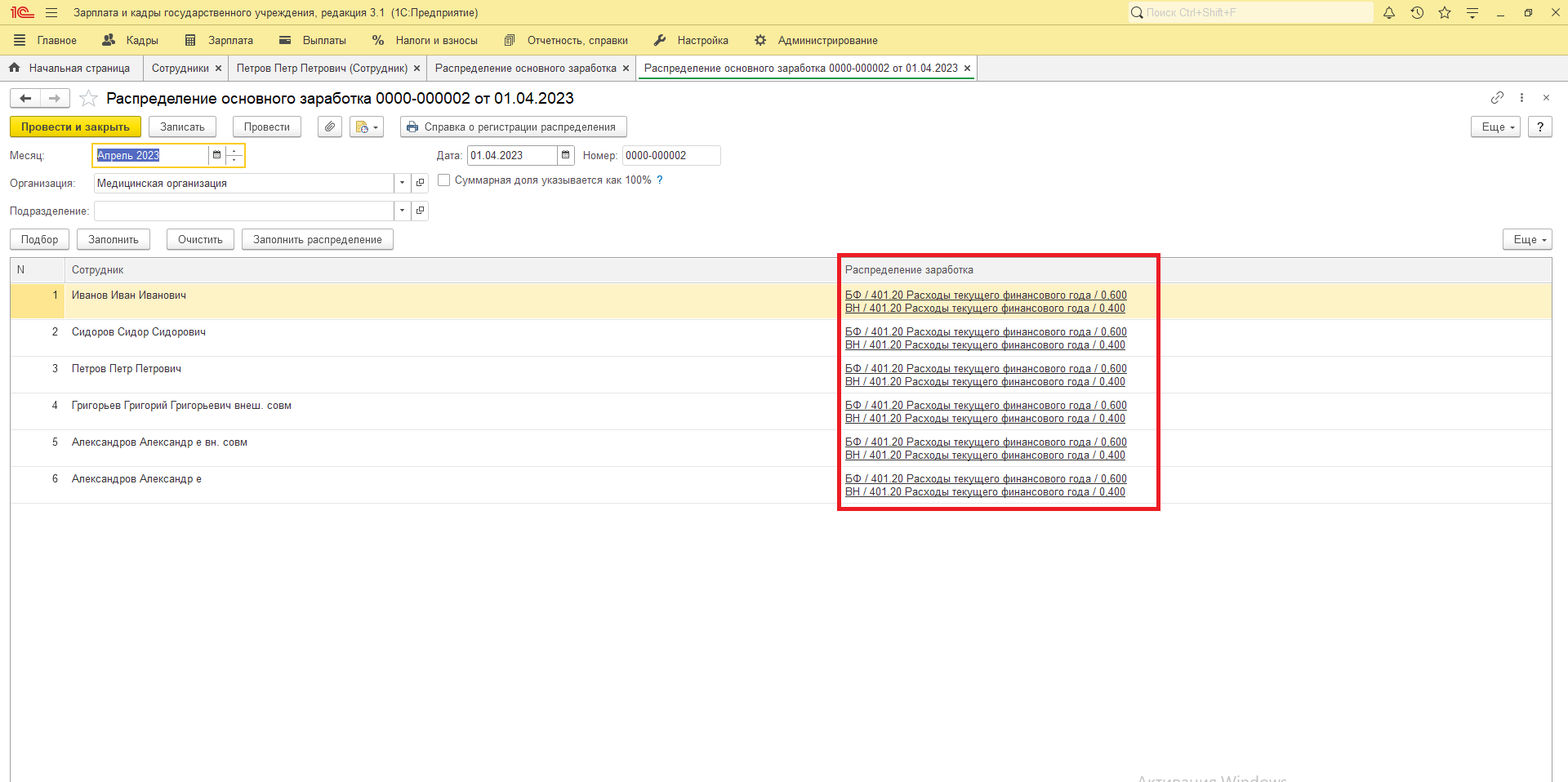Open calendar for the Месяц field
Image resolution: width=1568 pixels, height=782 pixels.
(x=216, y=155)
